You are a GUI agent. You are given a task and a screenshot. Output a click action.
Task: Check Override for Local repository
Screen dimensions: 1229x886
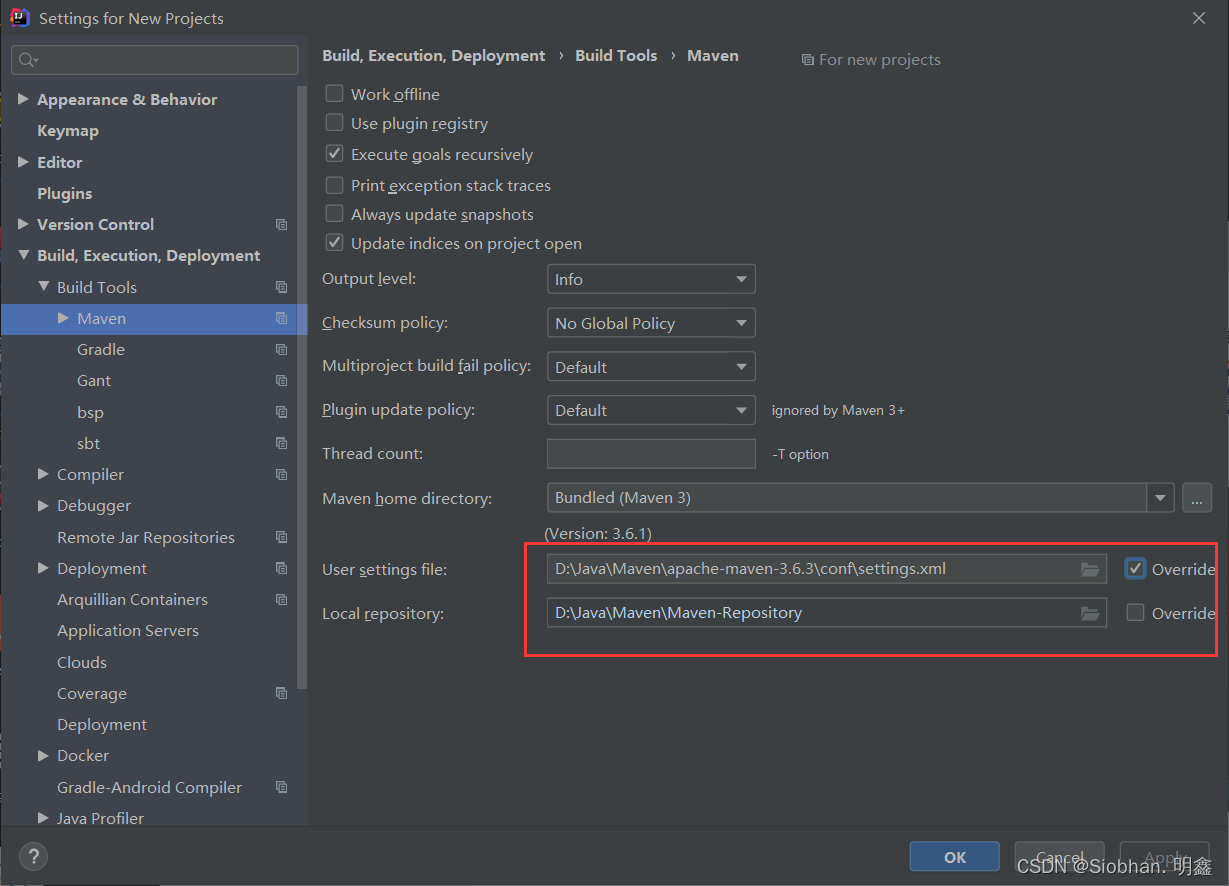click(1135, 612)
